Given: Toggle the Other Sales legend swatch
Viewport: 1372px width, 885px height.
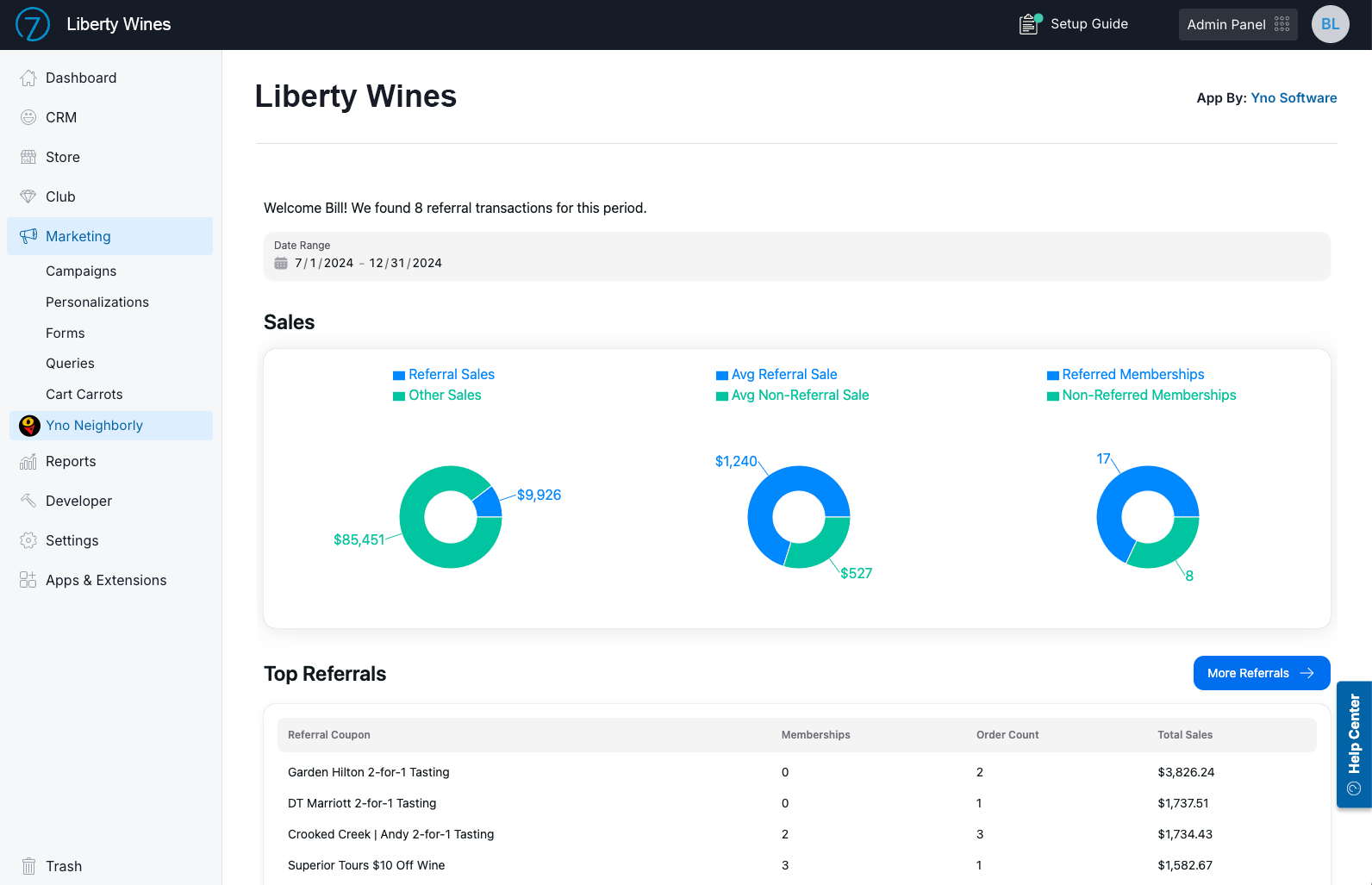Looking at the screenshot, I should [x=399, y=396].
